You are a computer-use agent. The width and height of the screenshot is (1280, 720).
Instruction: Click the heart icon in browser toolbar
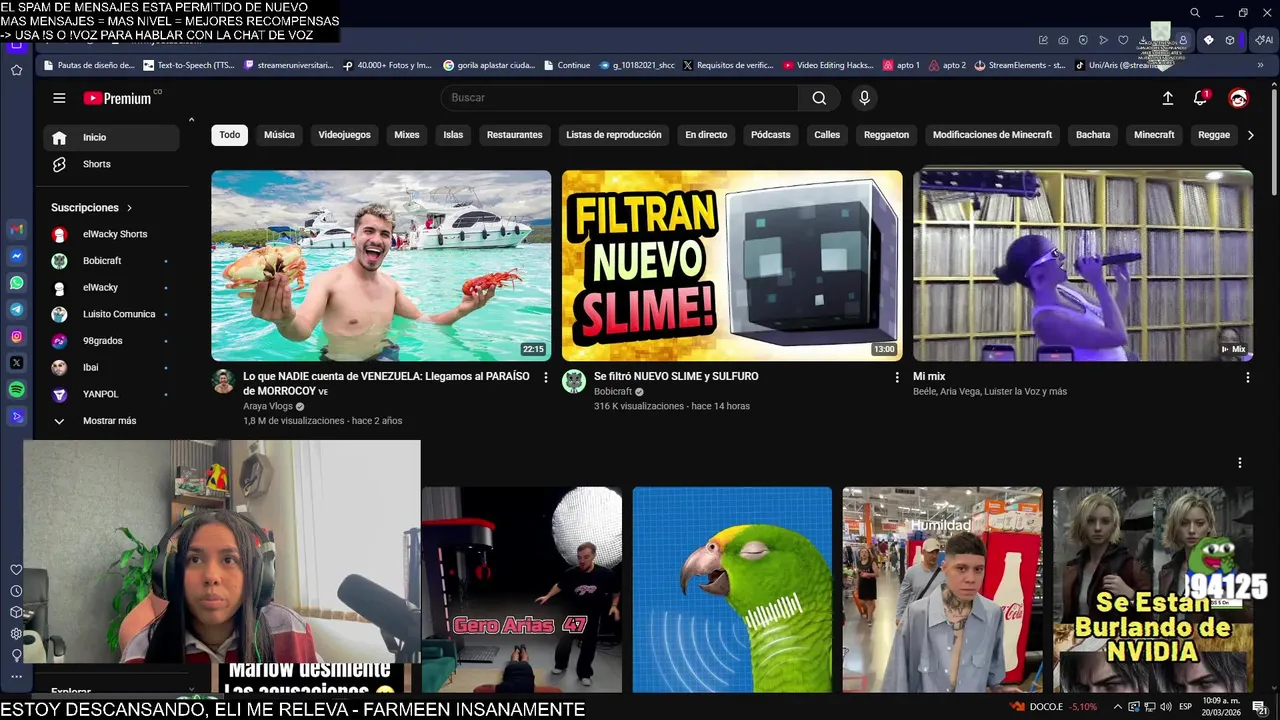pos(1123,40)
